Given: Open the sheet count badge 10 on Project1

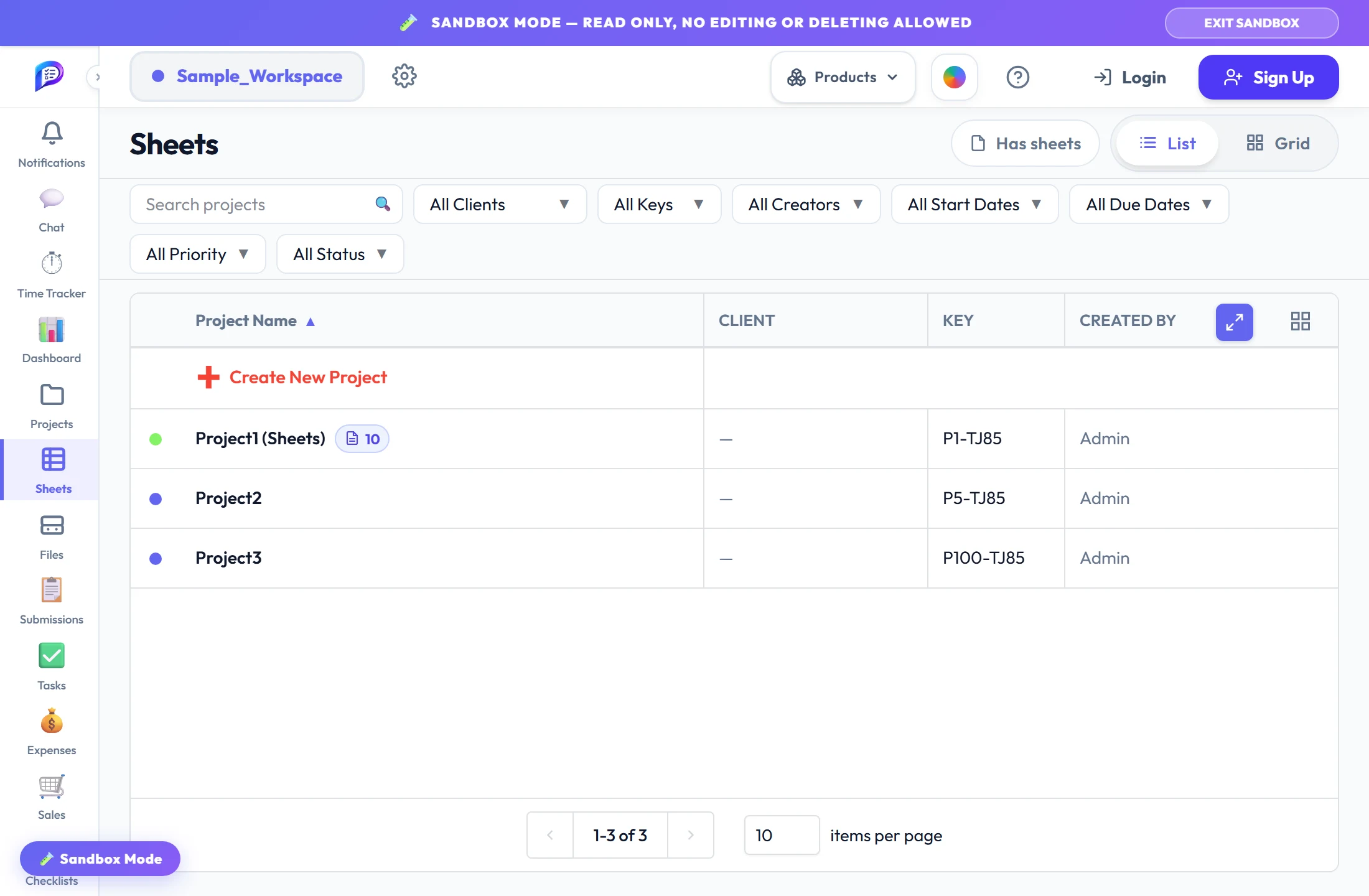Looking at the screenshot, I should [362, 439].
